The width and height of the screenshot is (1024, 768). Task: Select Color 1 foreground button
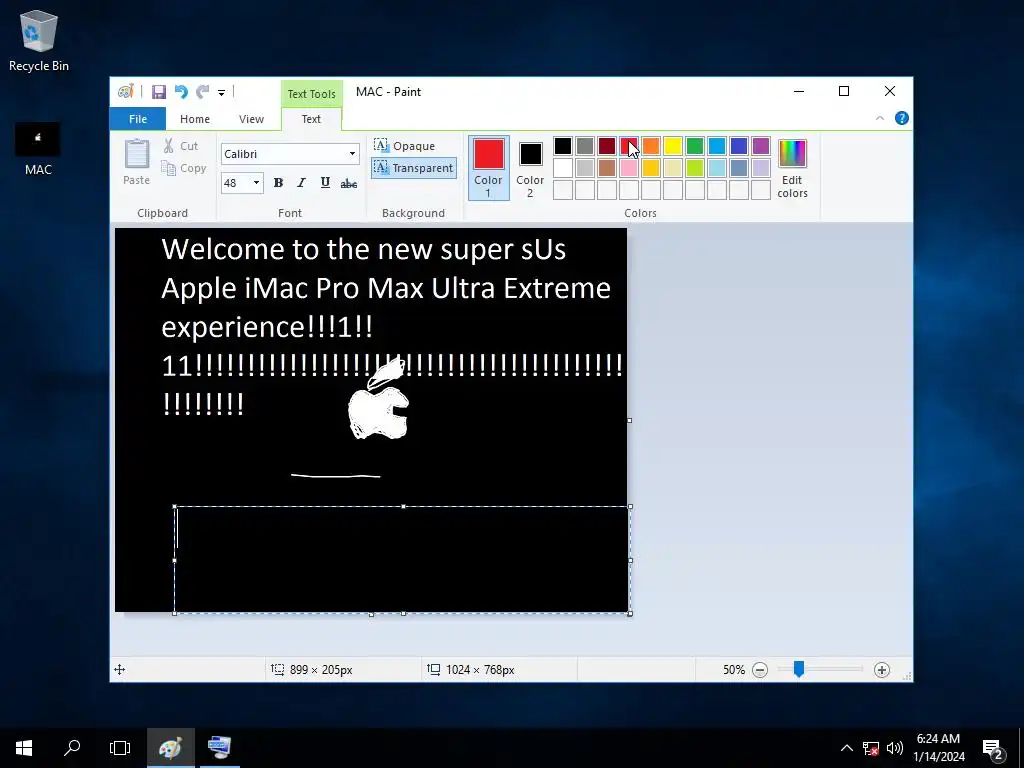click(488, 168)
